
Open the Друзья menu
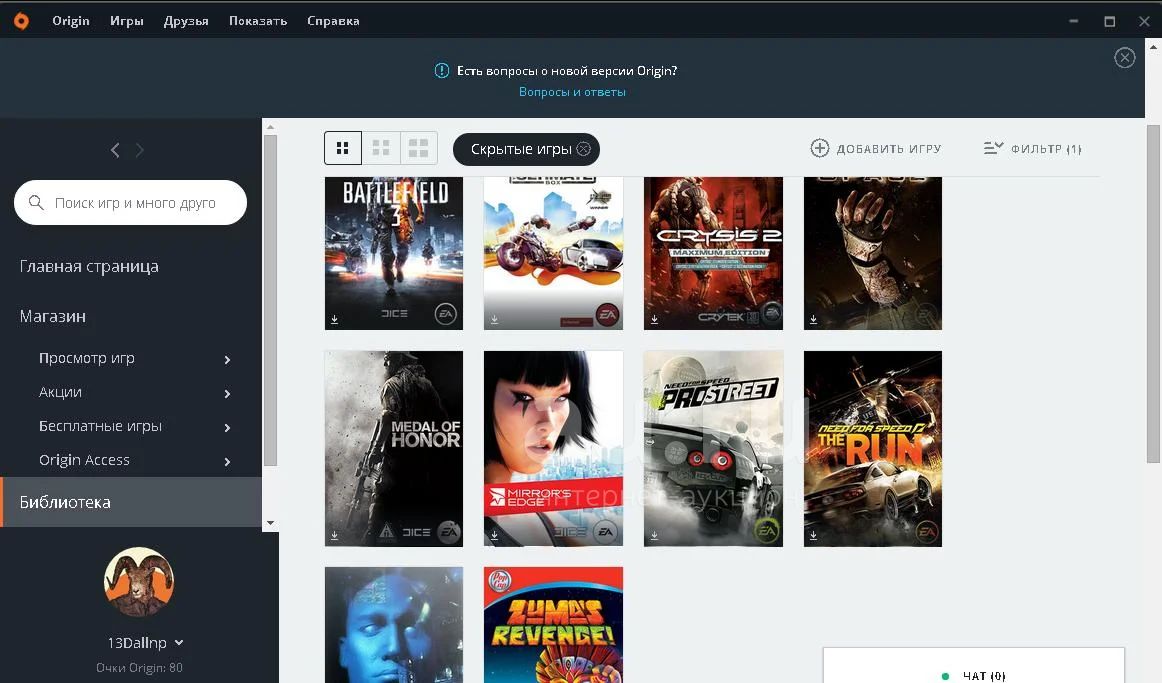(186, 21)
